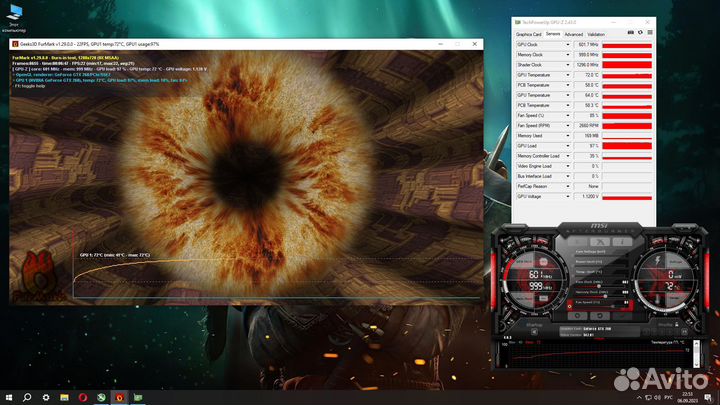720x405 pixels.
Task: Expand the Memory Clock sensor dropdown
Action: [568, 55]
